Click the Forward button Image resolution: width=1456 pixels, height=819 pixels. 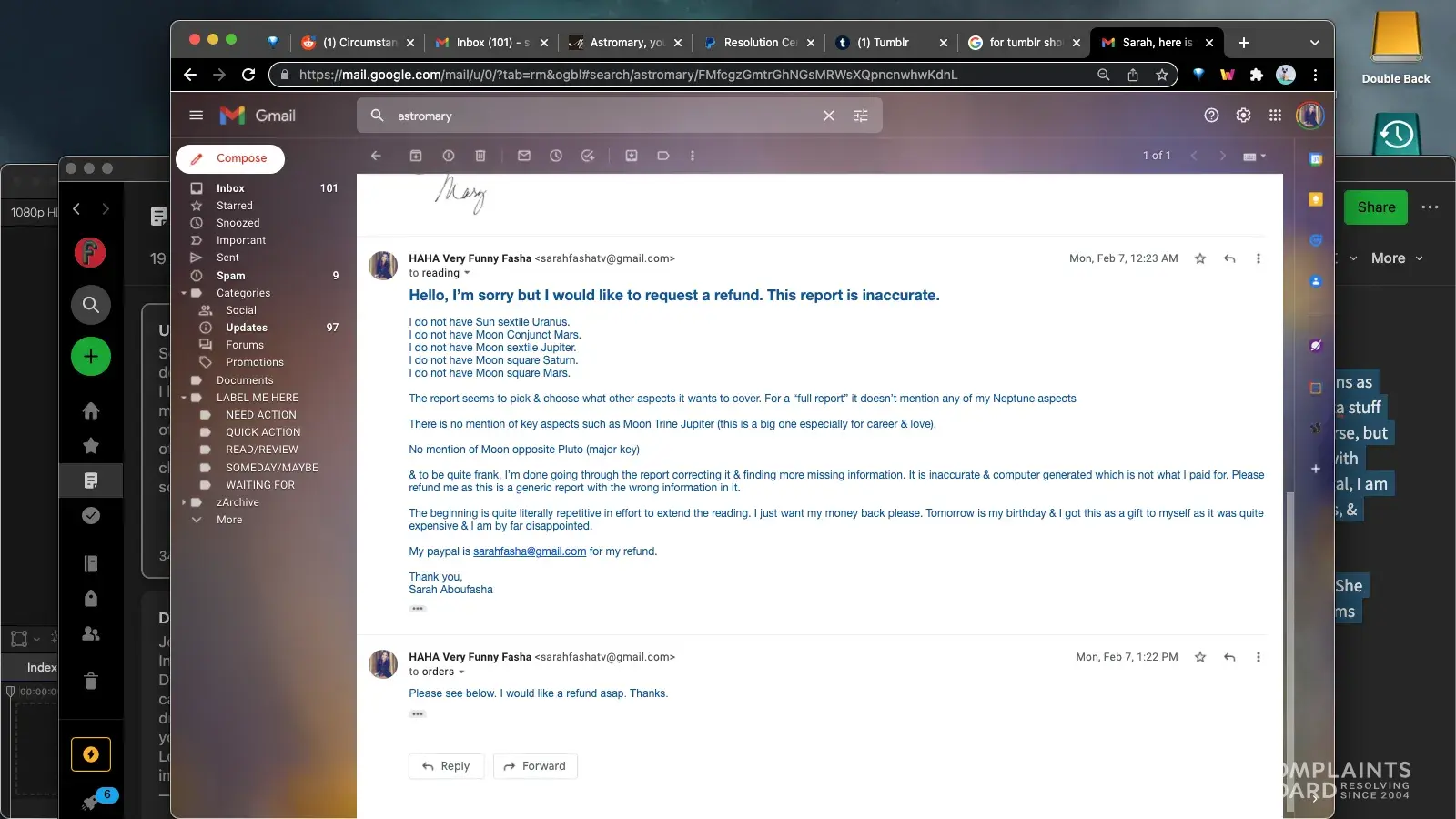[535, 766]
